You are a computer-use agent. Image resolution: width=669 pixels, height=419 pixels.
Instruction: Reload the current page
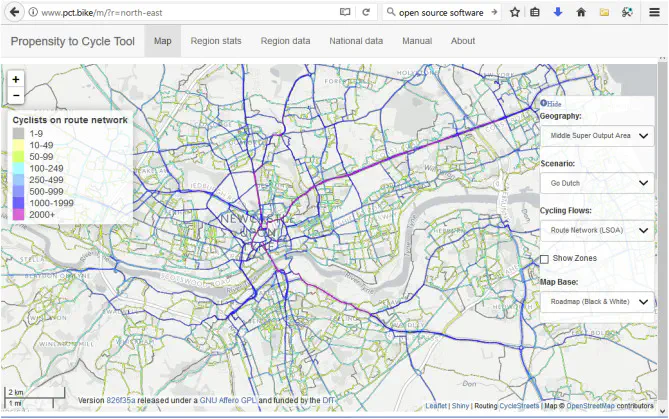coord(366,13)
